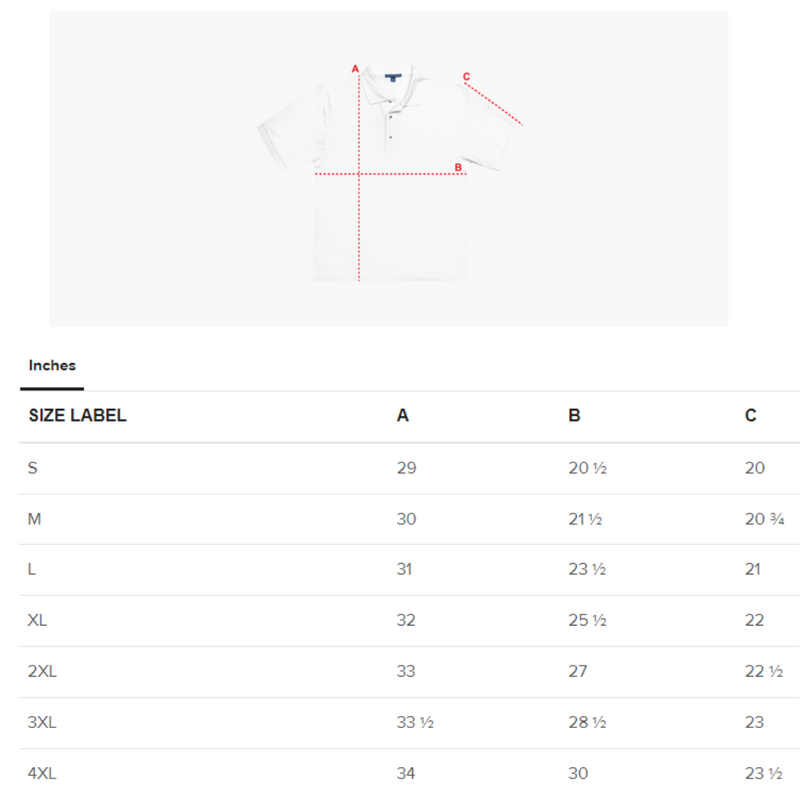Select the 2XL size row label
The width and height of the screenshot is (800, 800).
click(42, 671)
